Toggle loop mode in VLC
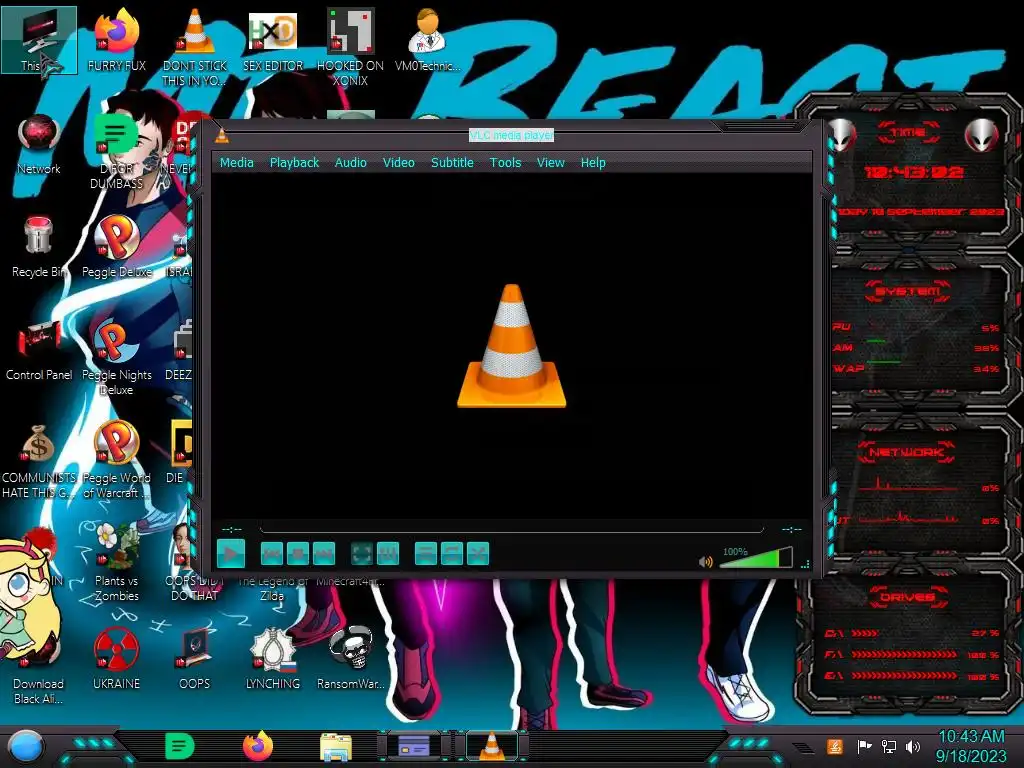This screenshot has width=1024, height=768. (x=452, y=554)
